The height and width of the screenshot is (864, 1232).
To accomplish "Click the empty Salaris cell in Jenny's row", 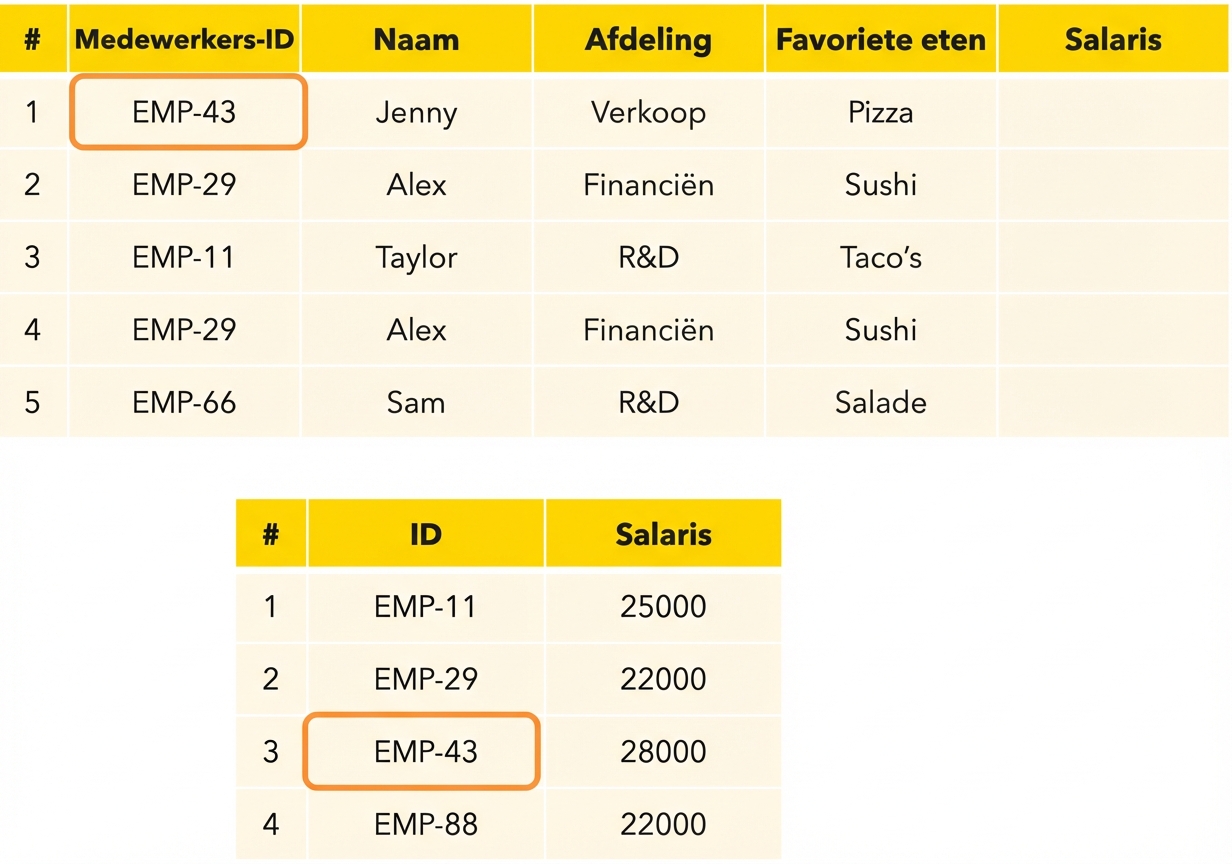I will 1113,113.
